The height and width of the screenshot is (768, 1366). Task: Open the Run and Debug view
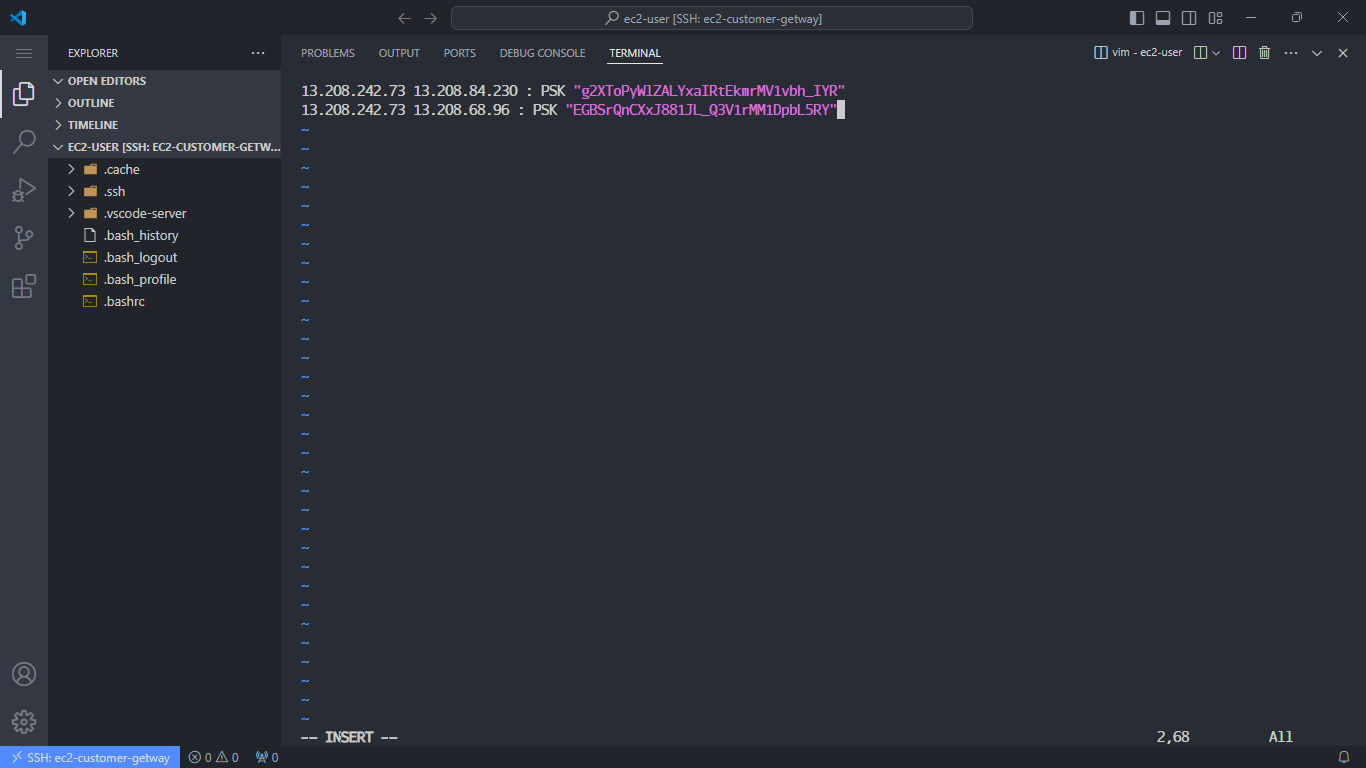click(x=24, y=190)
